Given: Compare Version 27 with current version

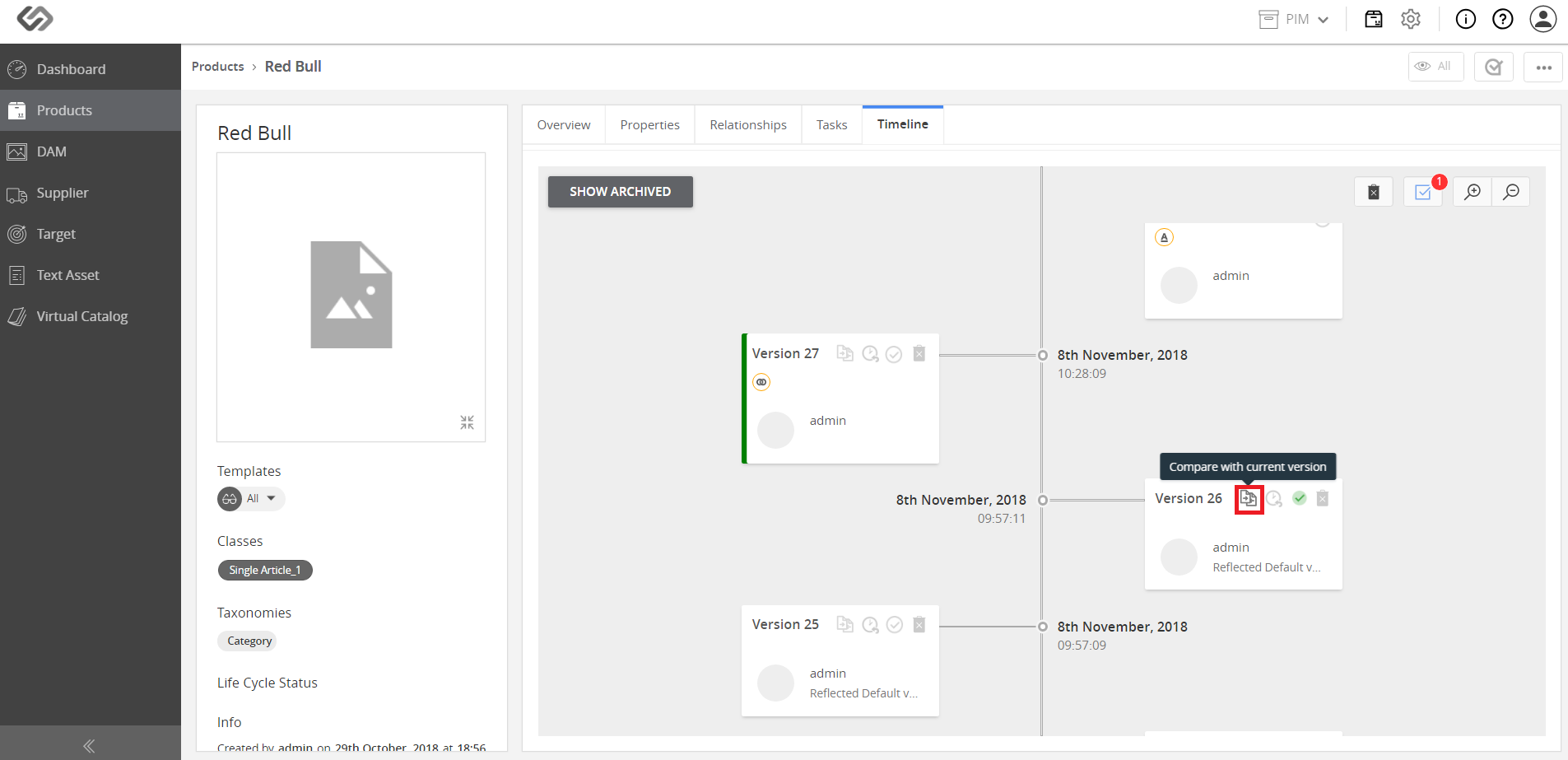Looking at the screenshot, I should point(844,353).
